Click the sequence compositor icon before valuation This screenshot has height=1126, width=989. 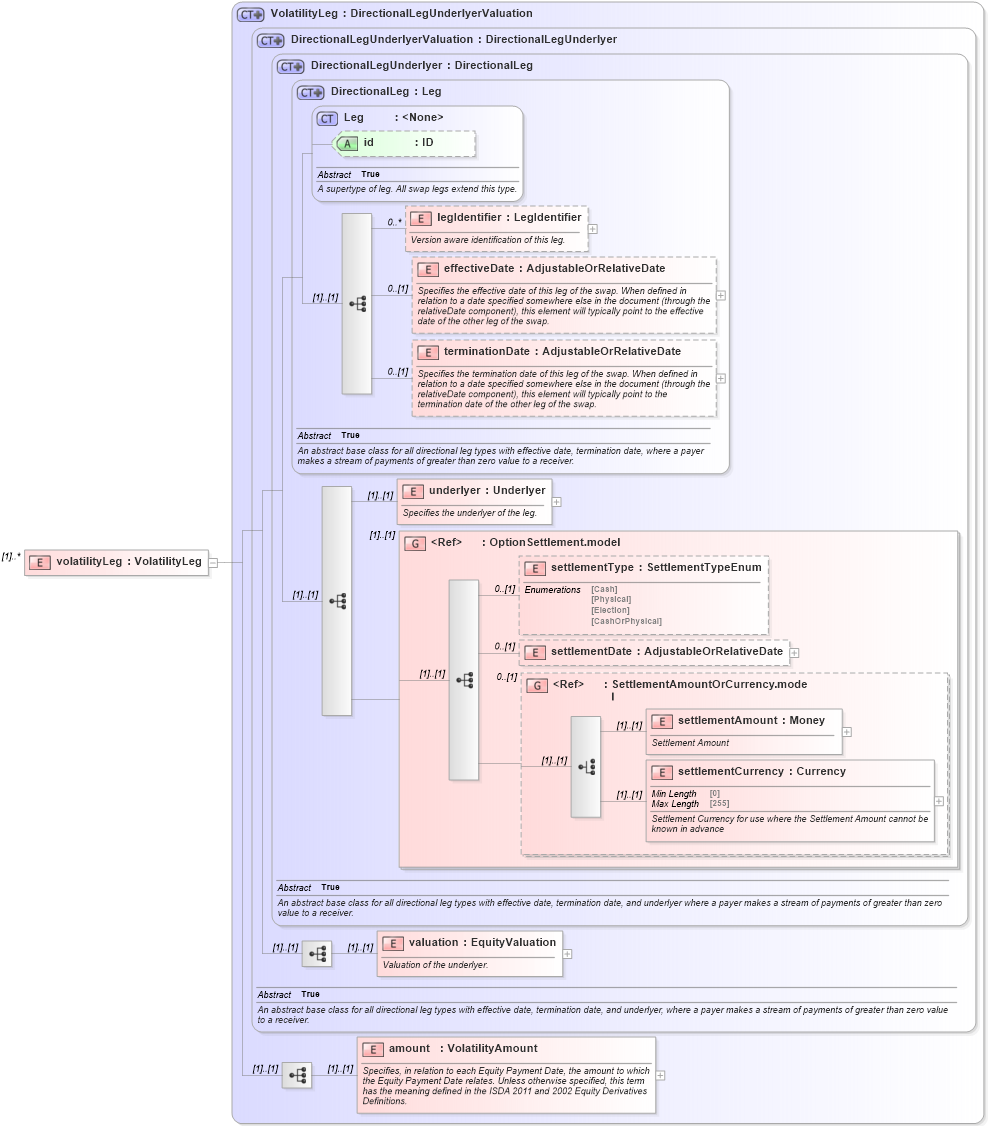pos(317,953)
